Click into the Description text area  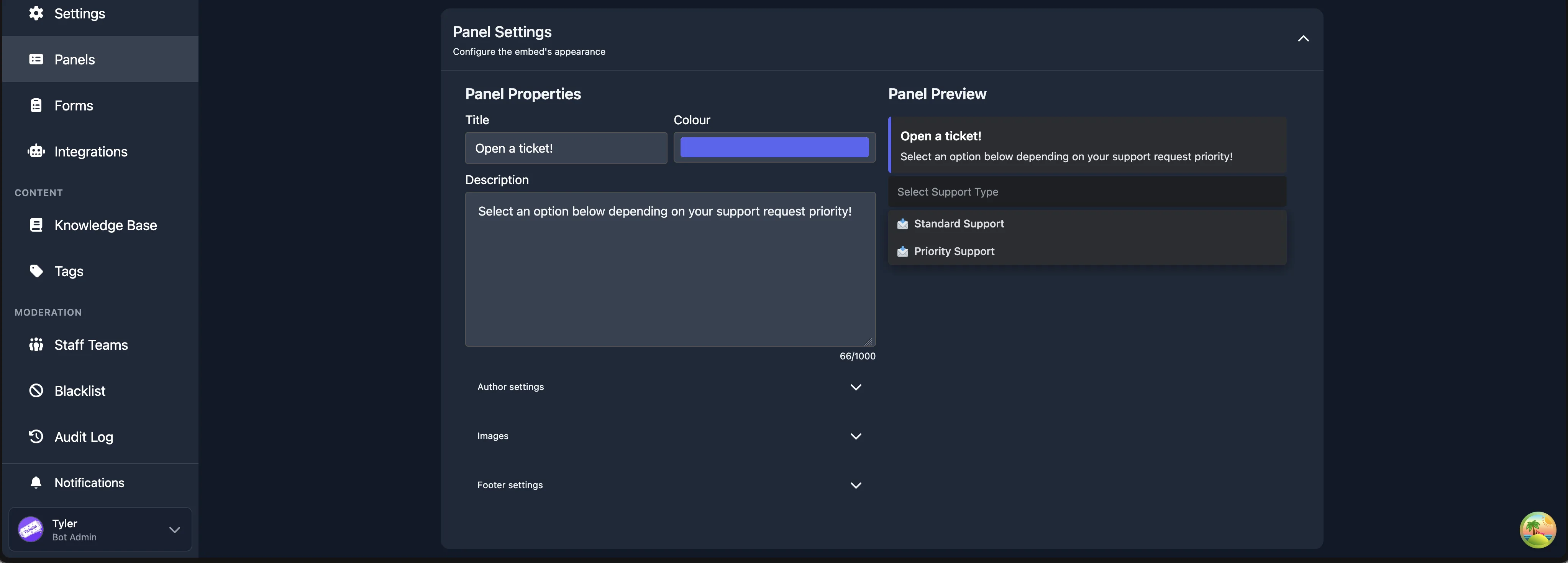670,269
